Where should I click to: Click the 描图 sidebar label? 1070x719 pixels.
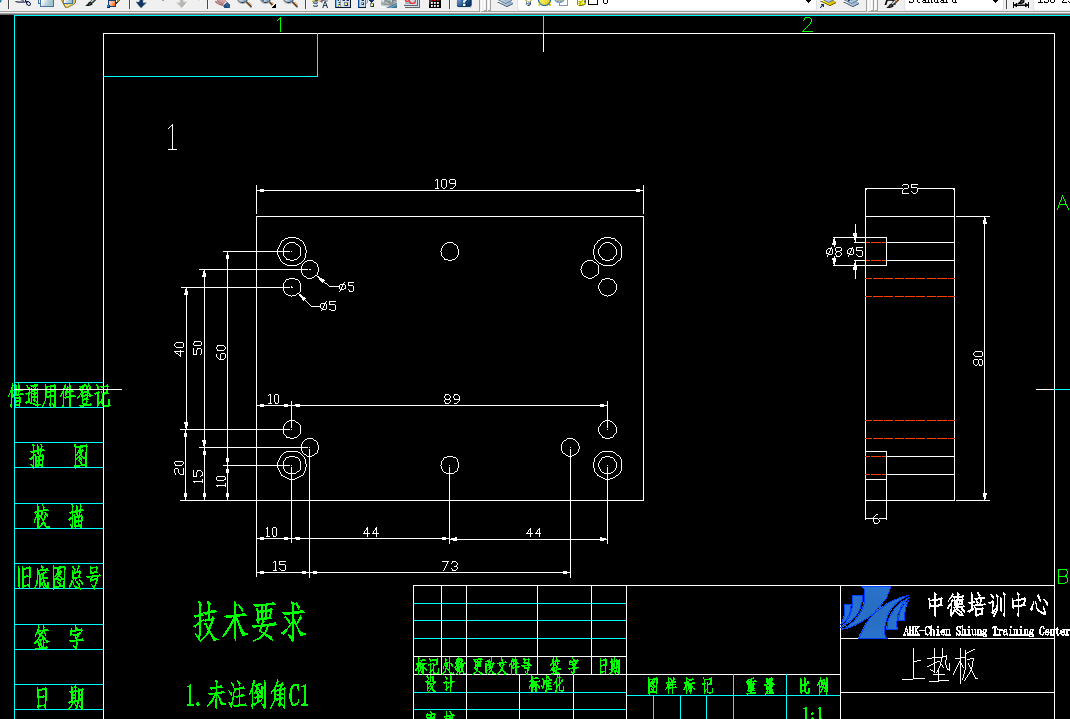(59, 456)
